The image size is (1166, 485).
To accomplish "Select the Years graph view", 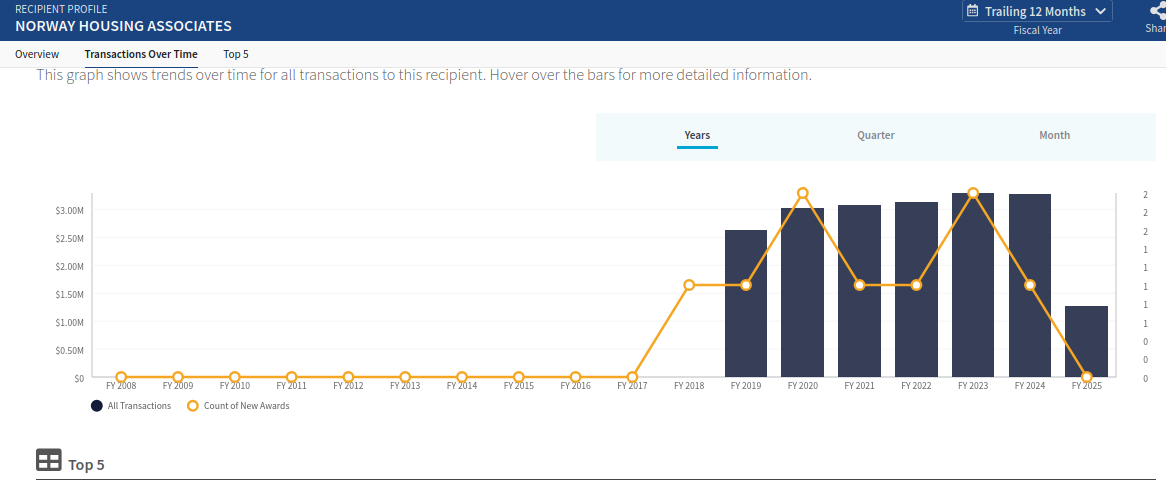I will (x=698, y=135).
